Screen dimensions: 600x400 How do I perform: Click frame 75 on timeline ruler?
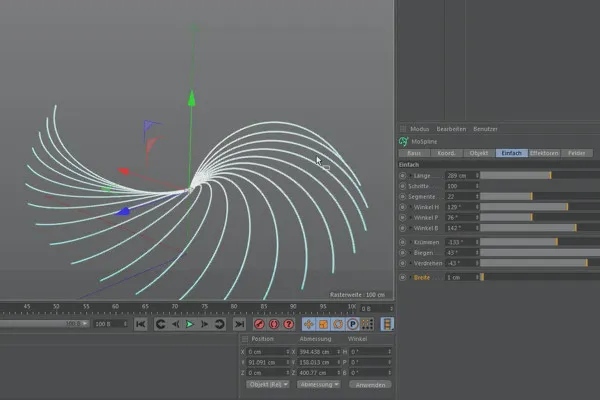click(x=205, y=307)
